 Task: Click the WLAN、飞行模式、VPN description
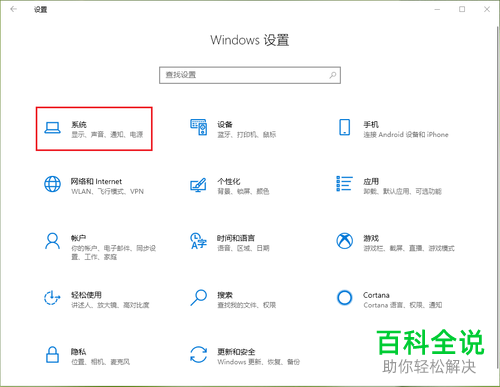pyautogui.click(x=107, y=191)
